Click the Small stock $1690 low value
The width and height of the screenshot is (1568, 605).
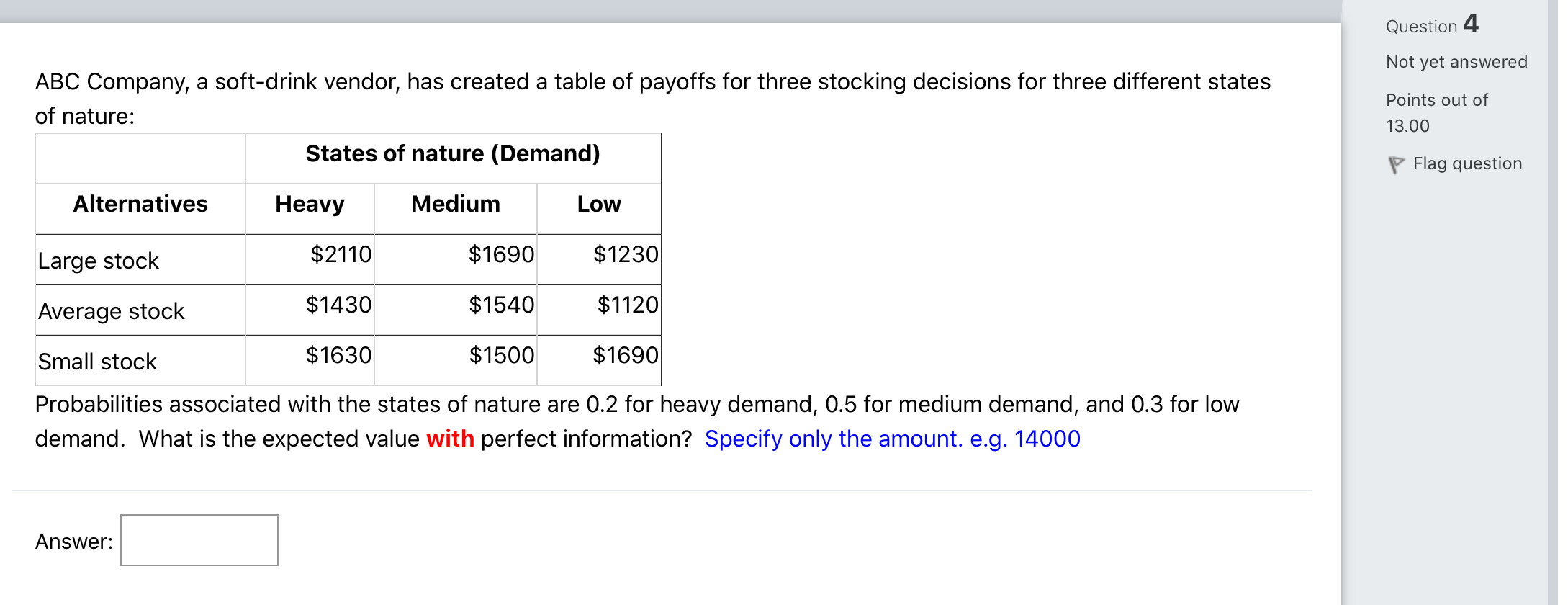[626, 355]
